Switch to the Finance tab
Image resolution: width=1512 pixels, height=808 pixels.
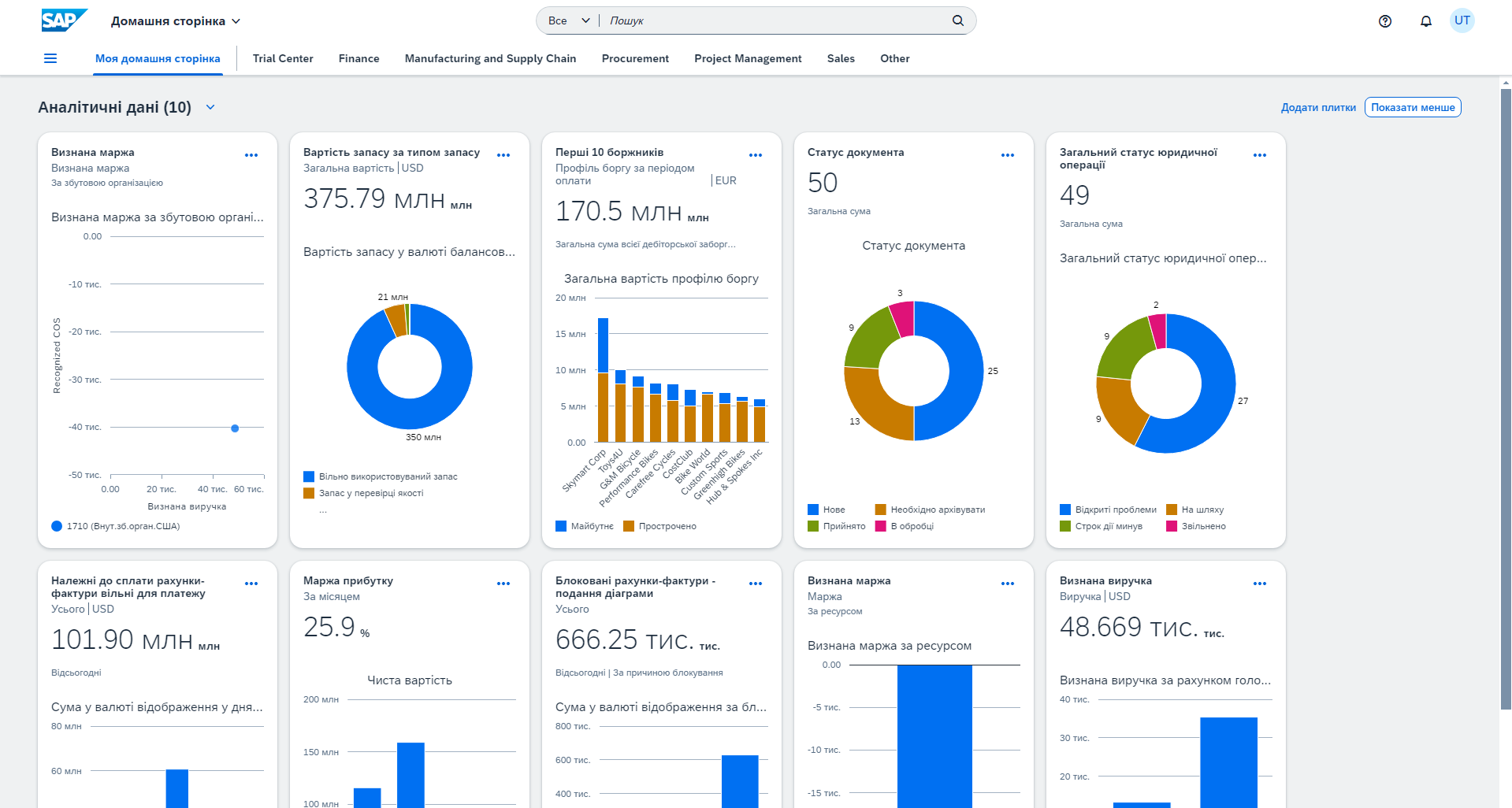[x=358, y=58]
